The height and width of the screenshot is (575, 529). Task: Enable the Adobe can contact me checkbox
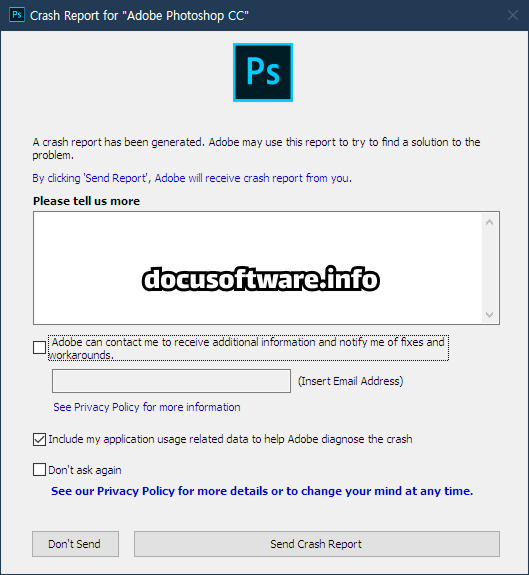click(39, 347)
